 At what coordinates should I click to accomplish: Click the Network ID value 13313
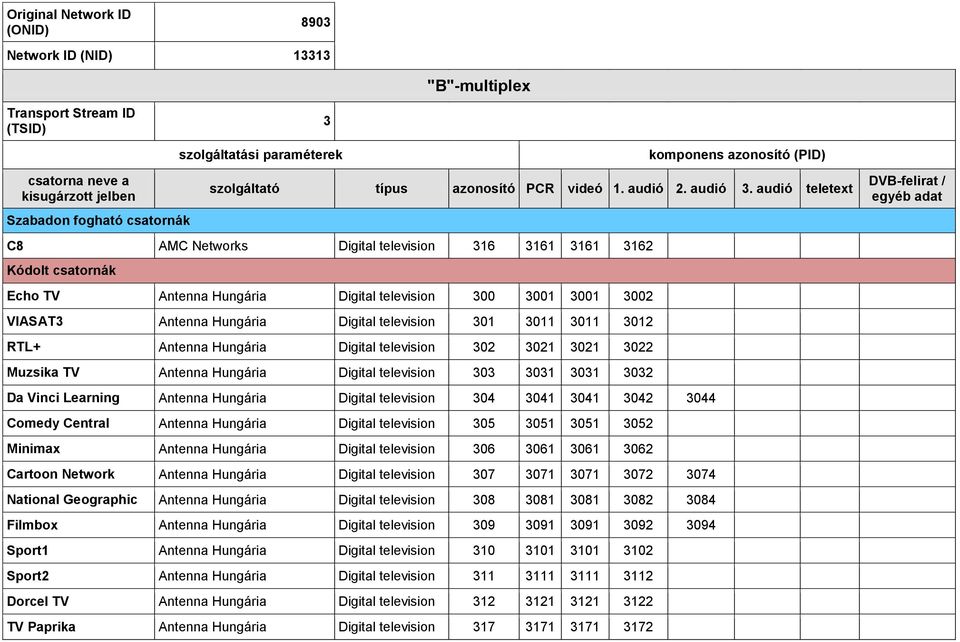coord(312,56)
